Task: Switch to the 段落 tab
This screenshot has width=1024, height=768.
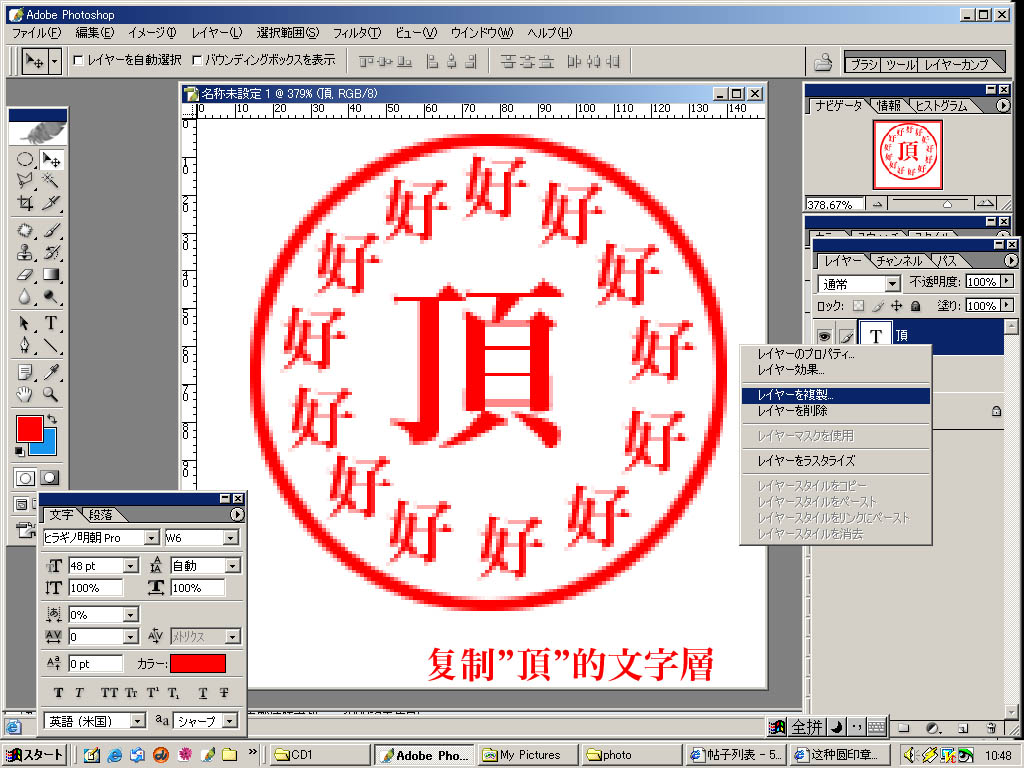Action: tap(101, 515)
